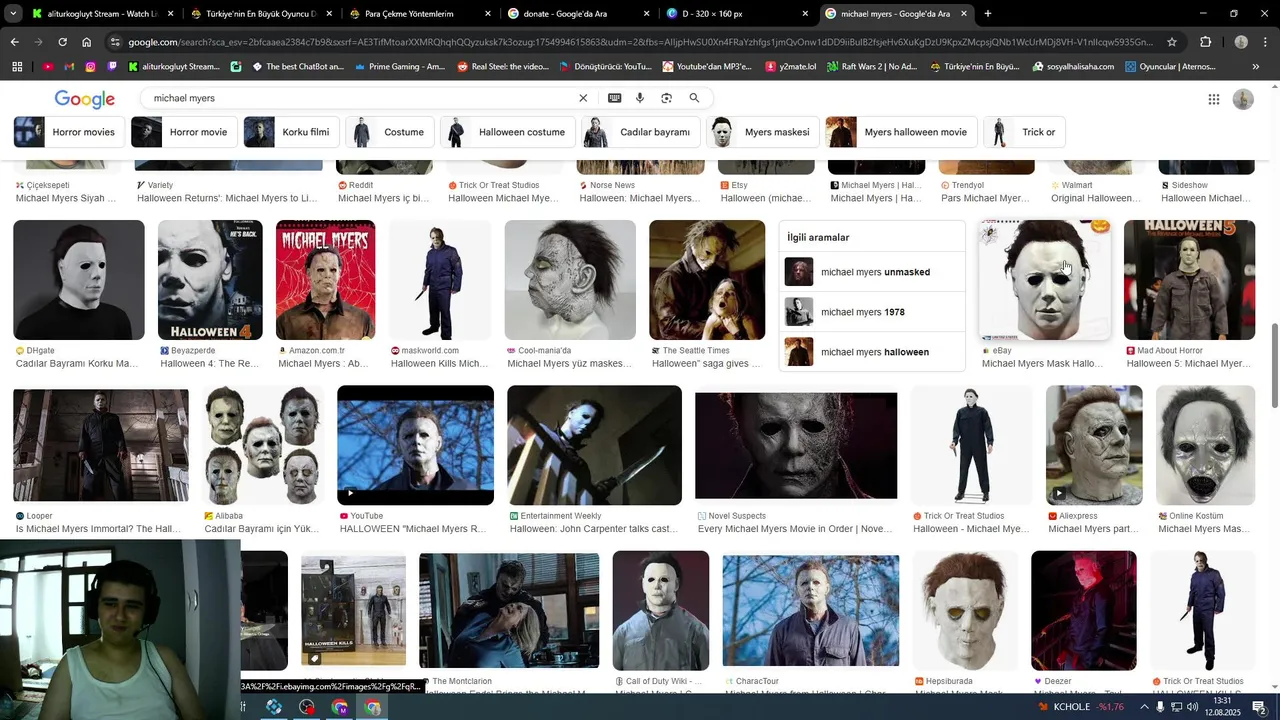1280x720 pixels.
Task: Open the tab search dropdown arrow
Action: click(x=11, y=14)
